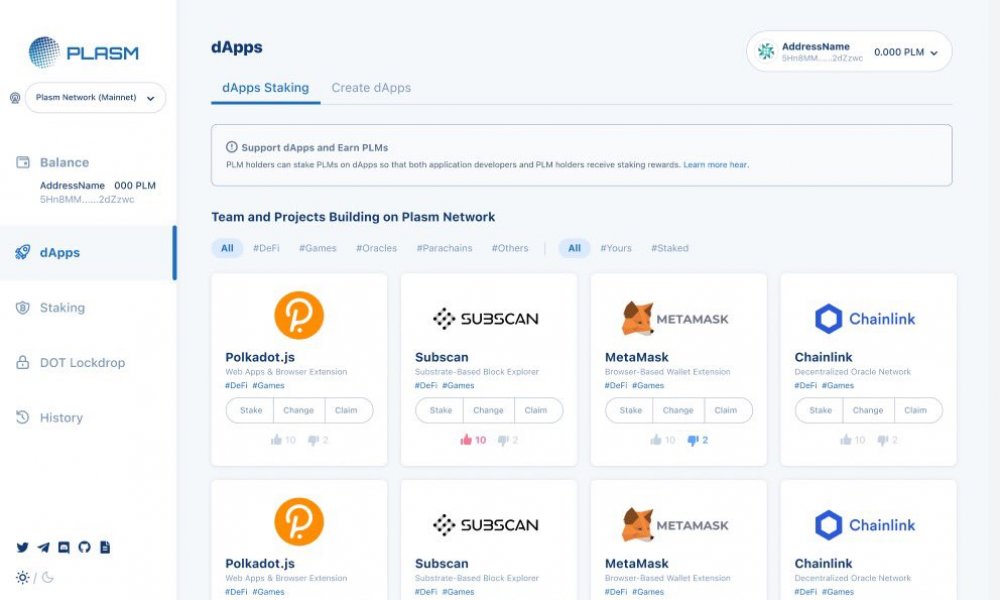The image size is (1000, 600).
Task: Dislike the first Subscan card
Action: [x=508, y=440]
